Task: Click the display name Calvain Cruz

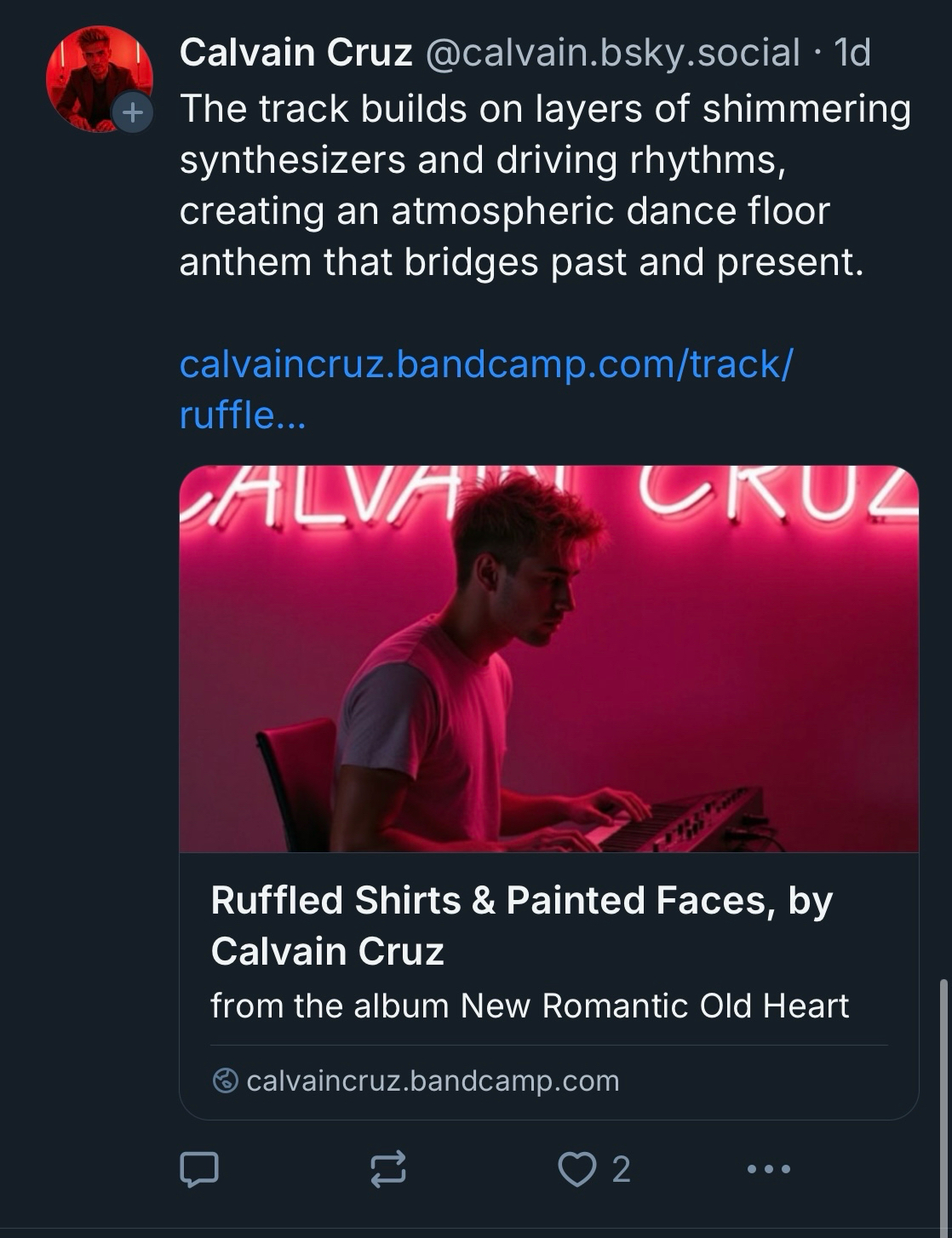Action: (295, 53)
